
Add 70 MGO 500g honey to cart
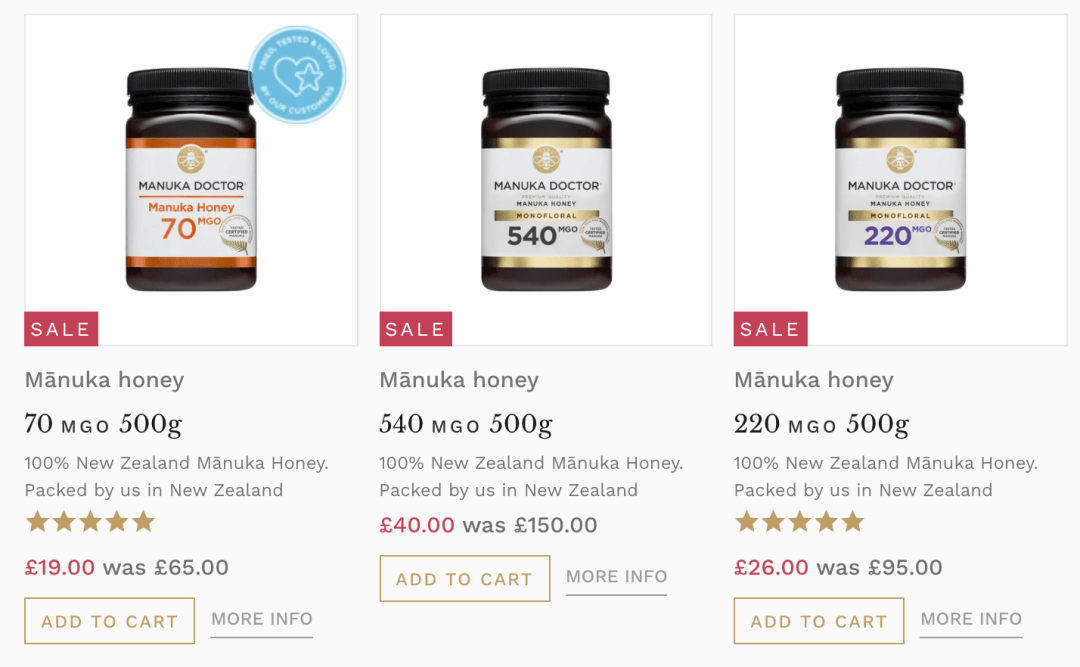point(110,621)
